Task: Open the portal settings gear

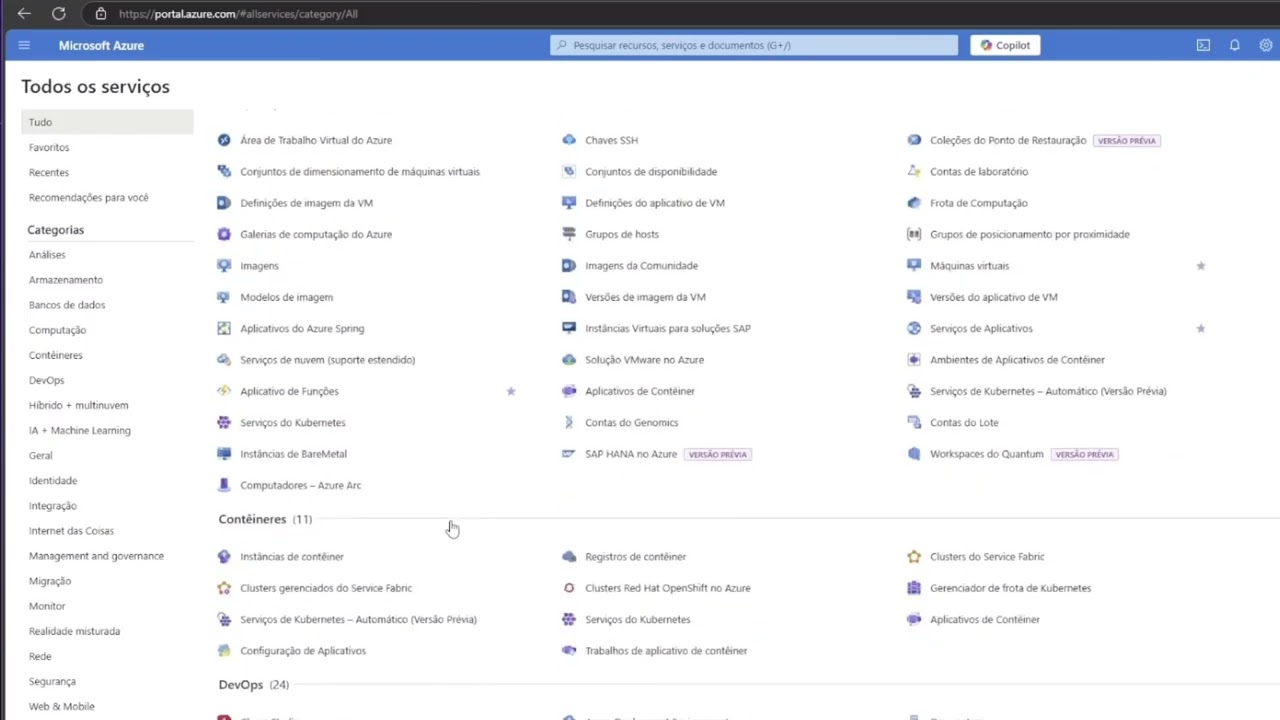Action: (x=1266, y=45)
